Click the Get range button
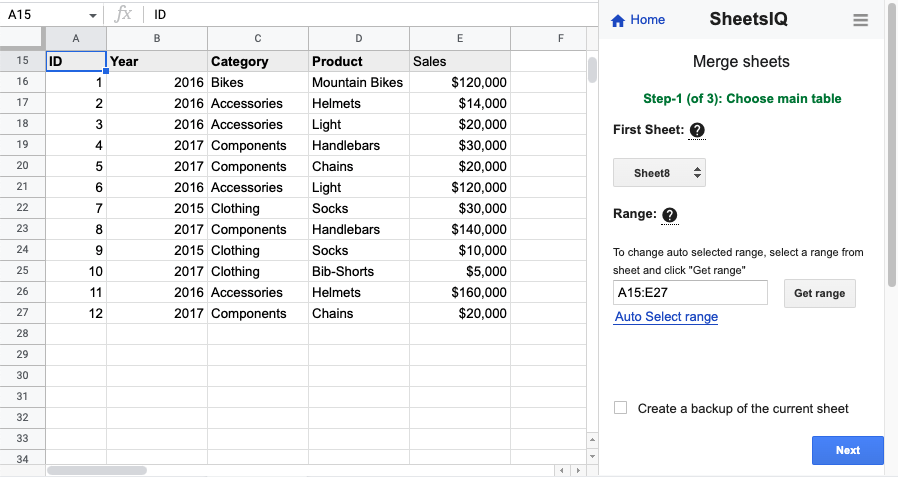 point(820,293)
